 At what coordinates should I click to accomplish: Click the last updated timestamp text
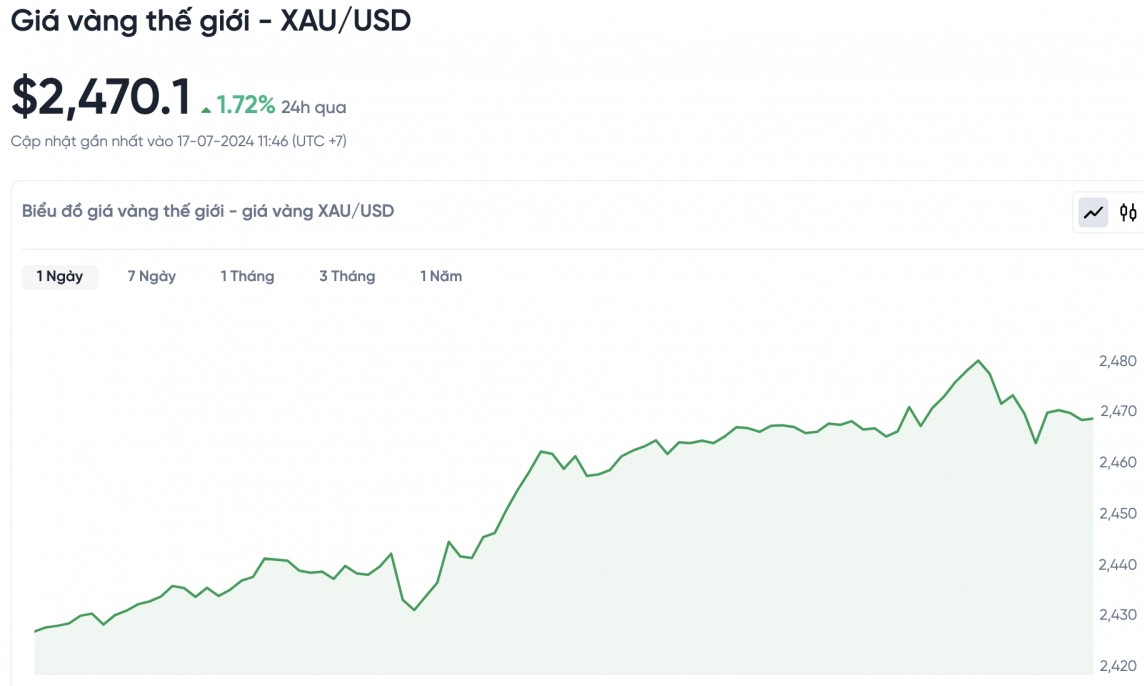[x=179, y=141]
